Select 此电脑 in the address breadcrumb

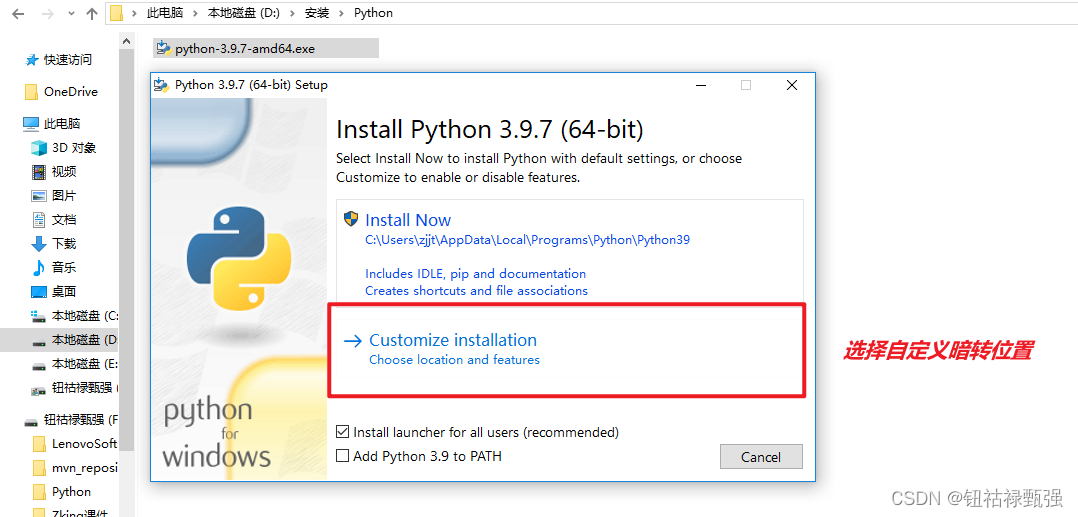(x=163, y=13)
